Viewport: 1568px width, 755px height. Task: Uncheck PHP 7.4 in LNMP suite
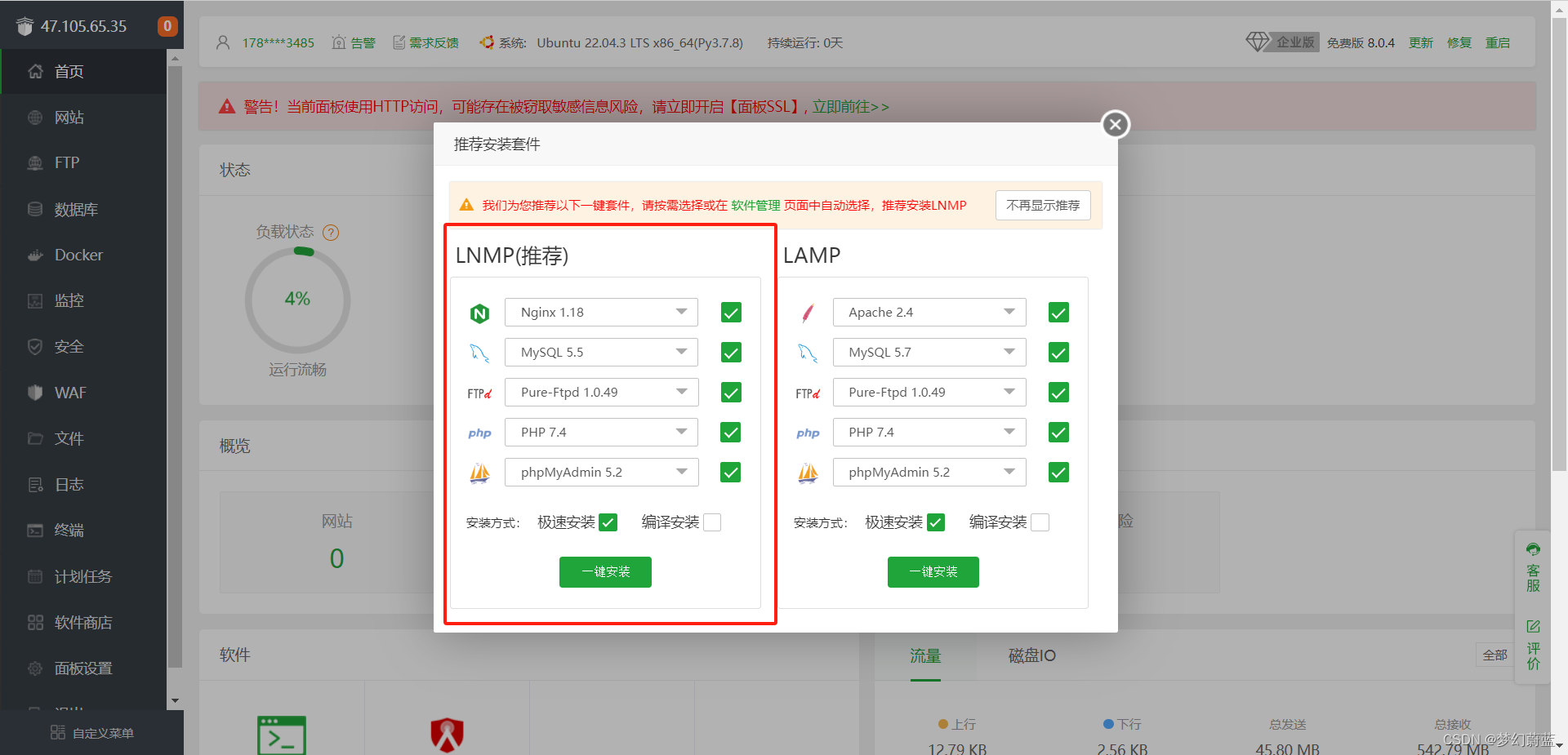[731, 433]
